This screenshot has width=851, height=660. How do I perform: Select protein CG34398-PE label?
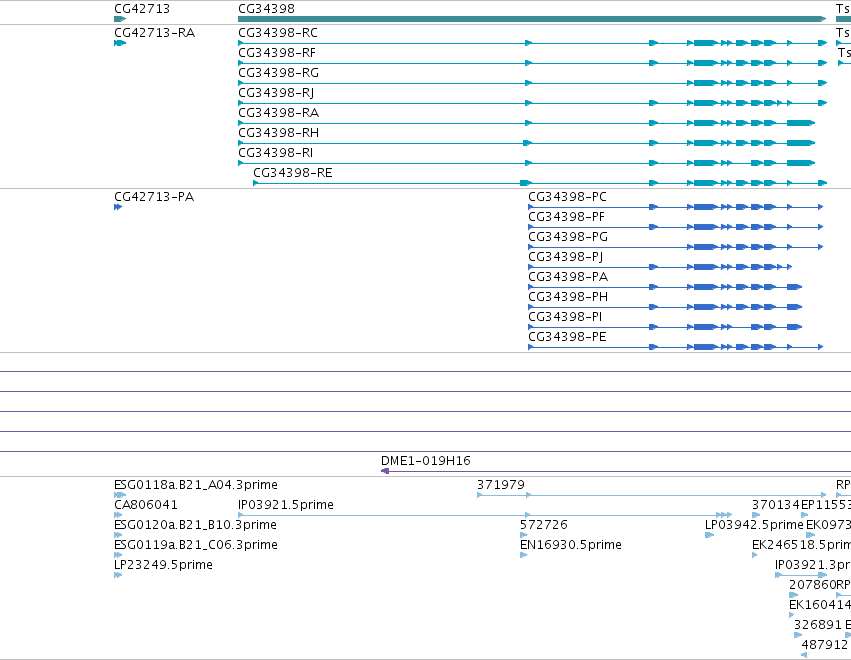click(x=567, y=337)
